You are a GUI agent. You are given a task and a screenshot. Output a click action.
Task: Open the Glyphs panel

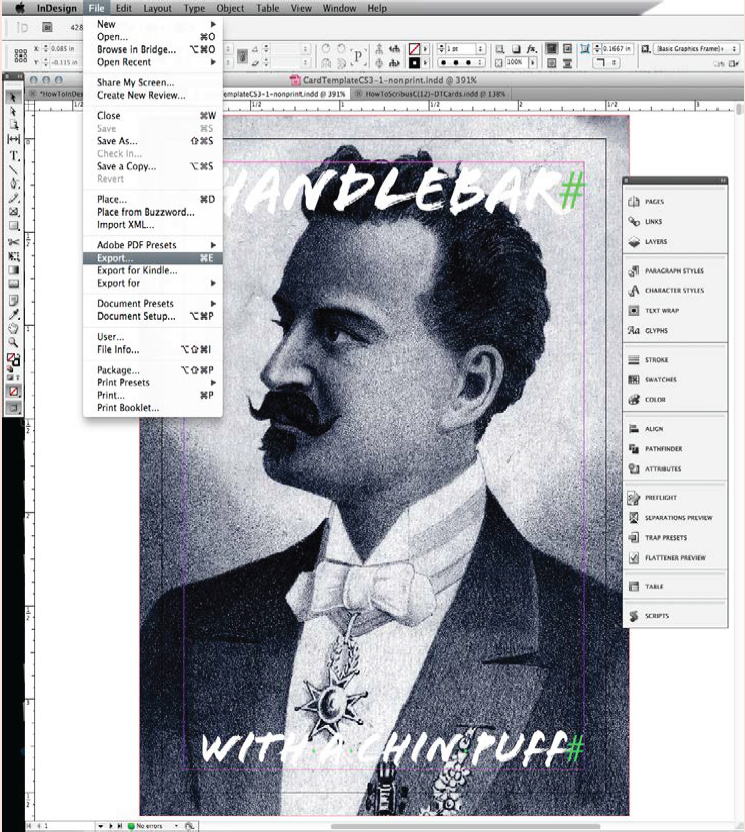pyautogui.click(x=656, y=331)
